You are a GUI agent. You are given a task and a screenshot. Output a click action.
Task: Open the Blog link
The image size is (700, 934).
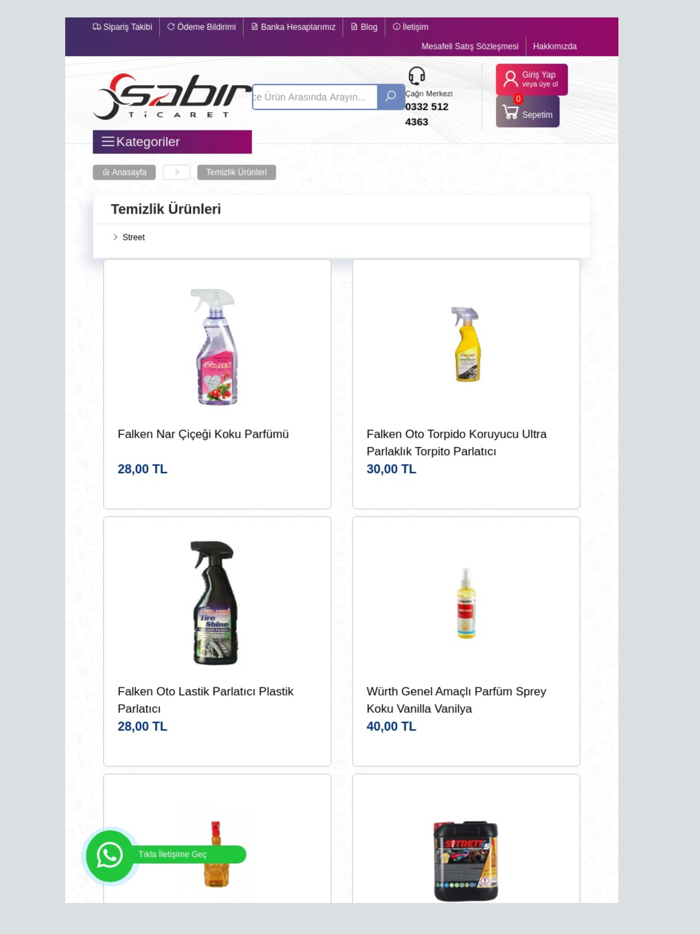click(x=364, y=27)
